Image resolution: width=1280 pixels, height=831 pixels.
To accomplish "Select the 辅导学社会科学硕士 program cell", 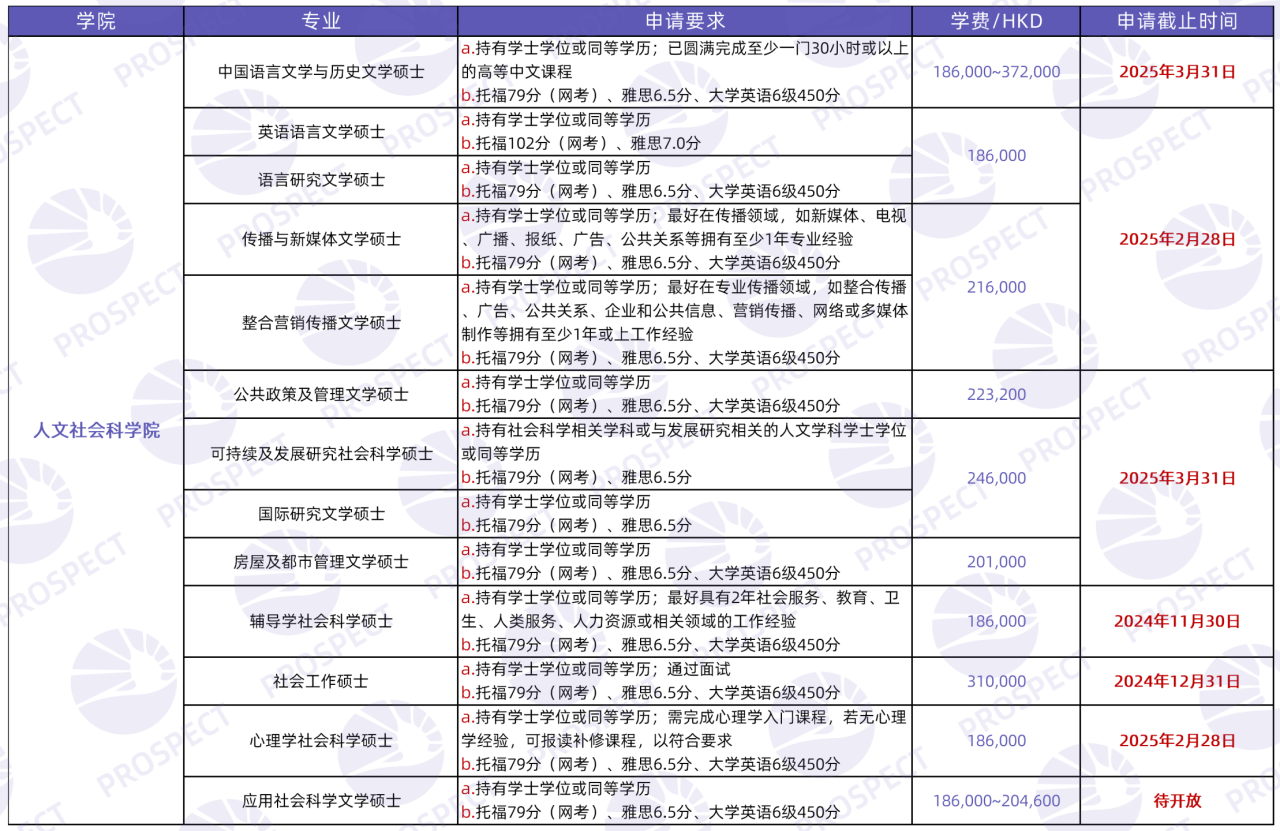I will pyautogui.click(x=321, y=621).
